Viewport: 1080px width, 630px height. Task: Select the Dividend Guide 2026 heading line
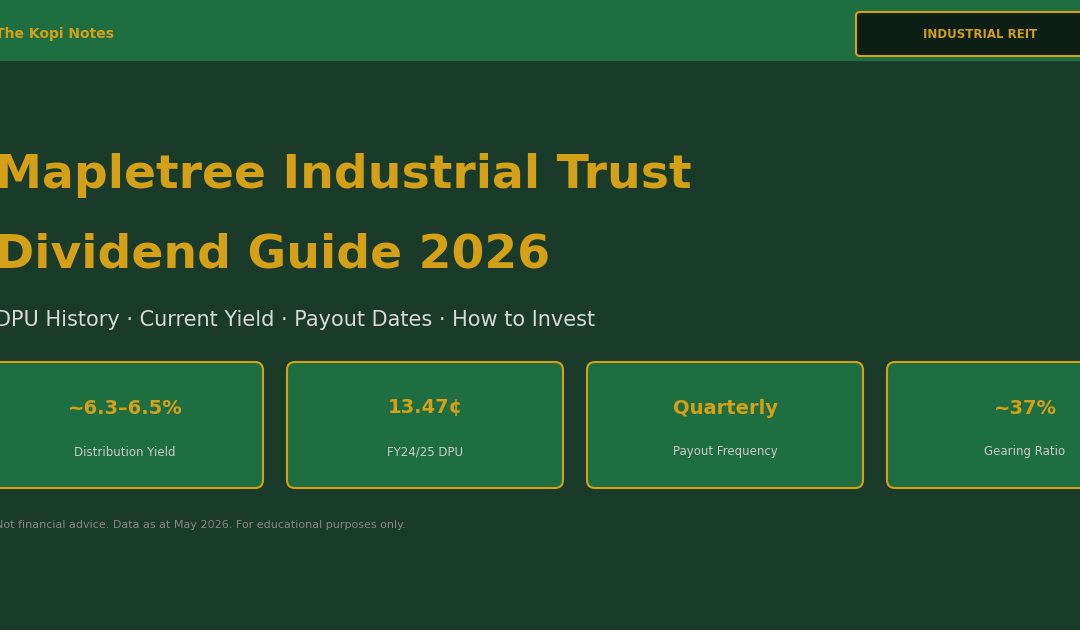pyautogui.click(x=273, y=253)
